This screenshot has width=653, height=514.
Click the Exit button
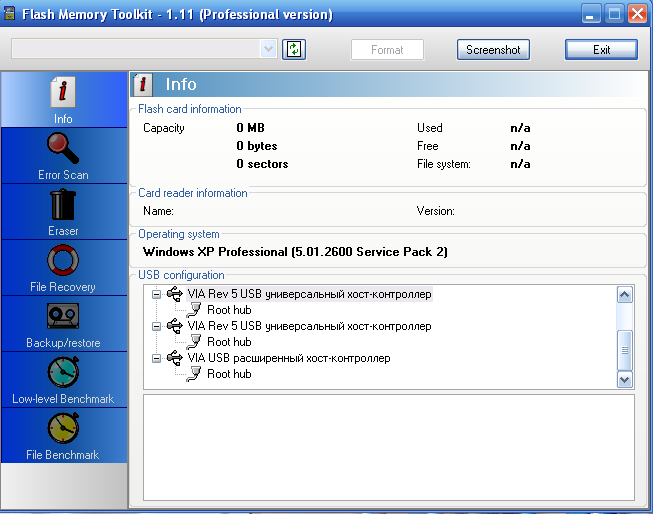[x=601, y=50]
